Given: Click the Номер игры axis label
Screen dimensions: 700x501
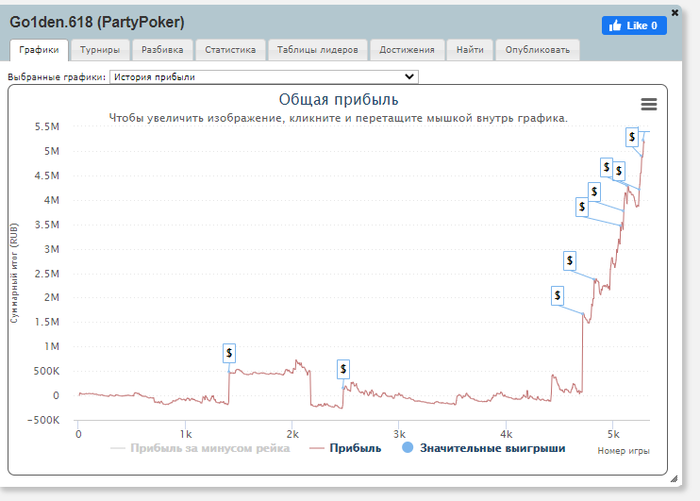Looking at the screenshot, I should click(623, 451).
